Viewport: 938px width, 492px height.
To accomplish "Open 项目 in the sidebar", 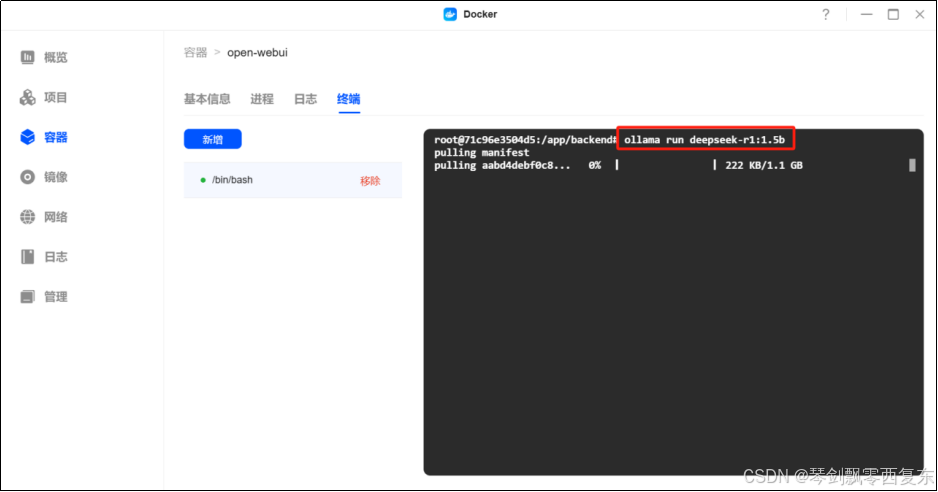I will tap(56, 97).
